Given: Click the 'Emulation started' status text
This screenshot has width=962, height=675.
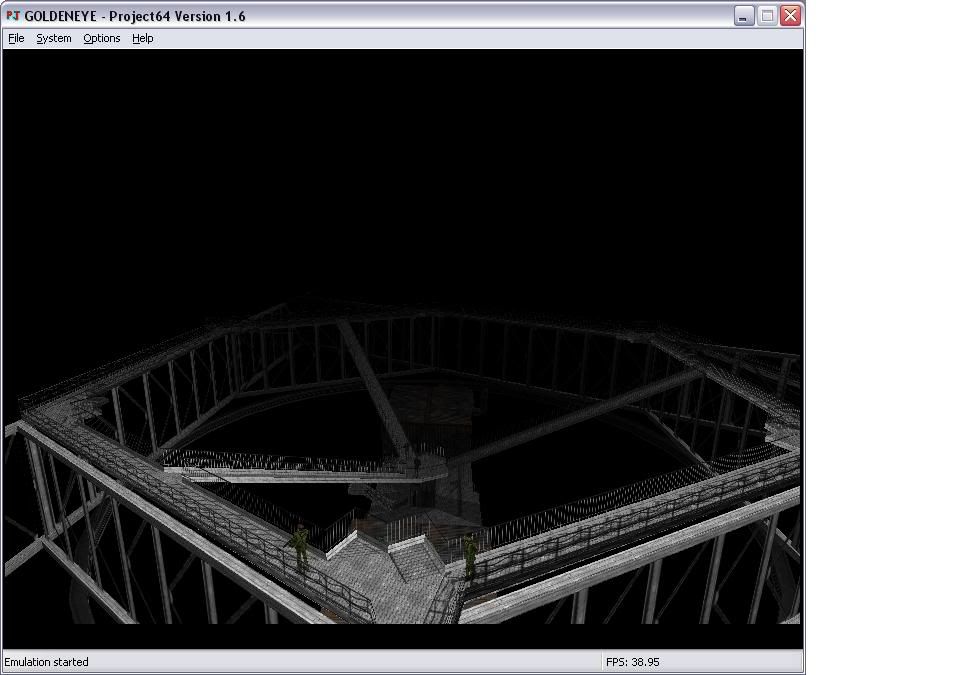Looking at the screenshot, I should (x=47, y=662).
